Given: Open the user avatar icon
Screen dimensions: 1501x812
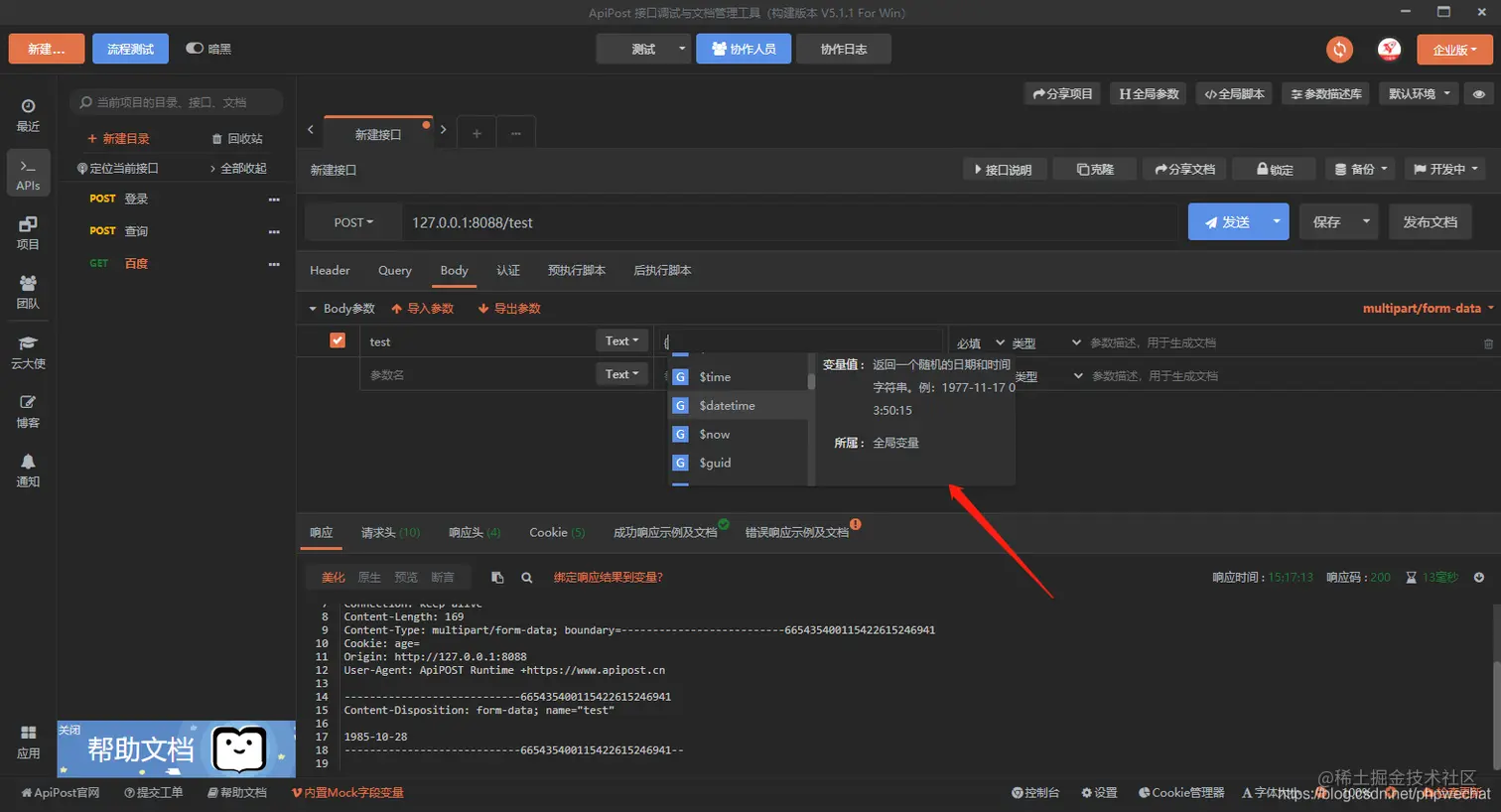Looking at the screenshot, I should (1389, 49).
